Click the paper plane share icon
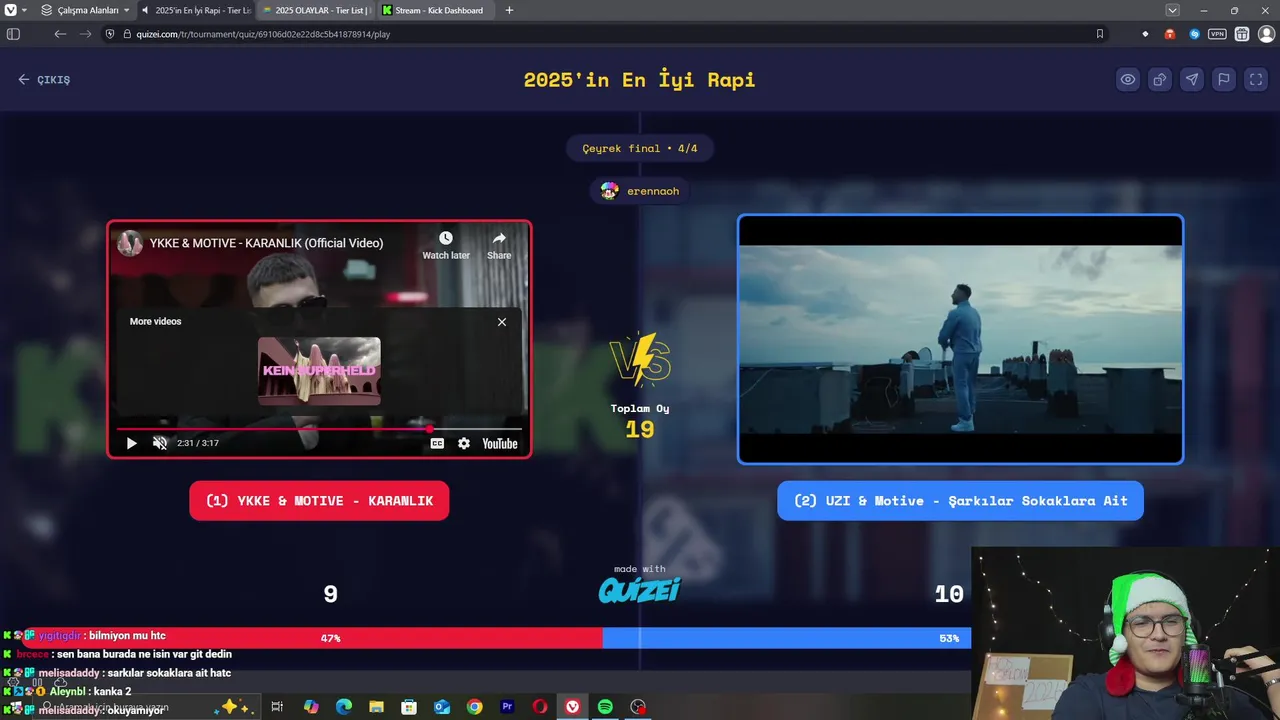Image resolution: width=1280 pixels, height=720 pixels. click(x=1192, y=80)
